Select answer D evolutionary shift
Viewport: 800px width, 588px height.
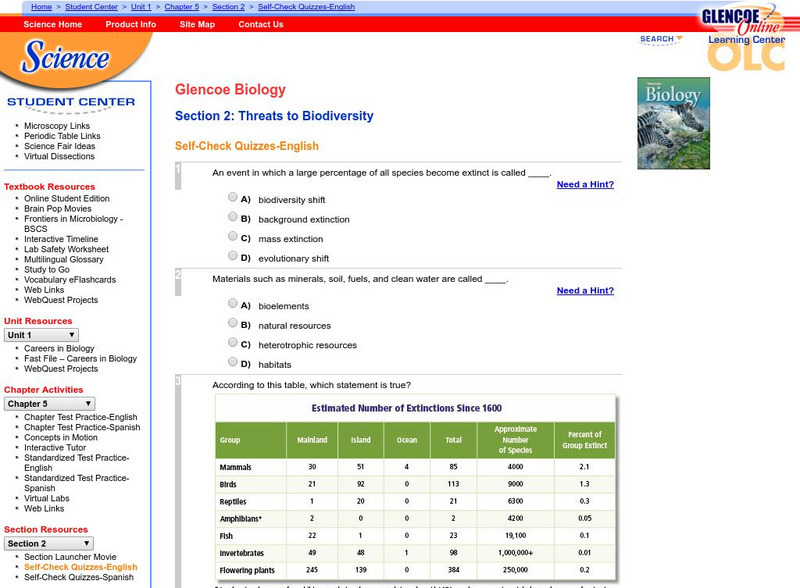pyautogui.click(x=233, y=255)
